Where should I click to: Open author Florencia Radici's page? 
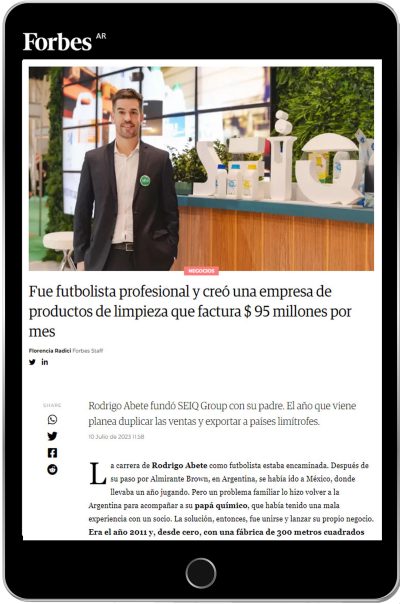(x=50, y=351)
